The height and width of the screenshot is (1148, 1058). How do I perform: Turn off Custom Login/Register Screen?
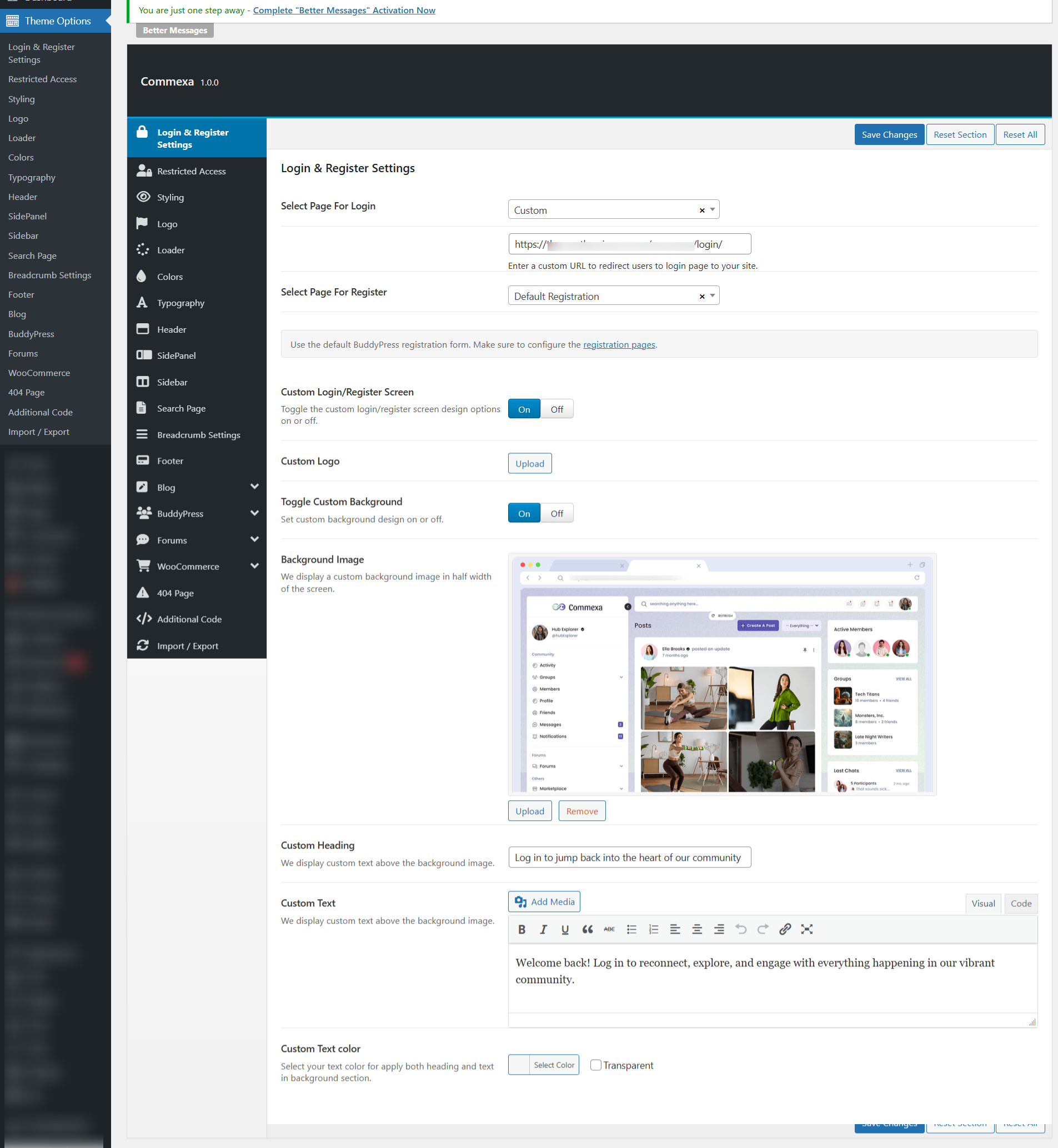pyautogui.click(x=556, y=409)
